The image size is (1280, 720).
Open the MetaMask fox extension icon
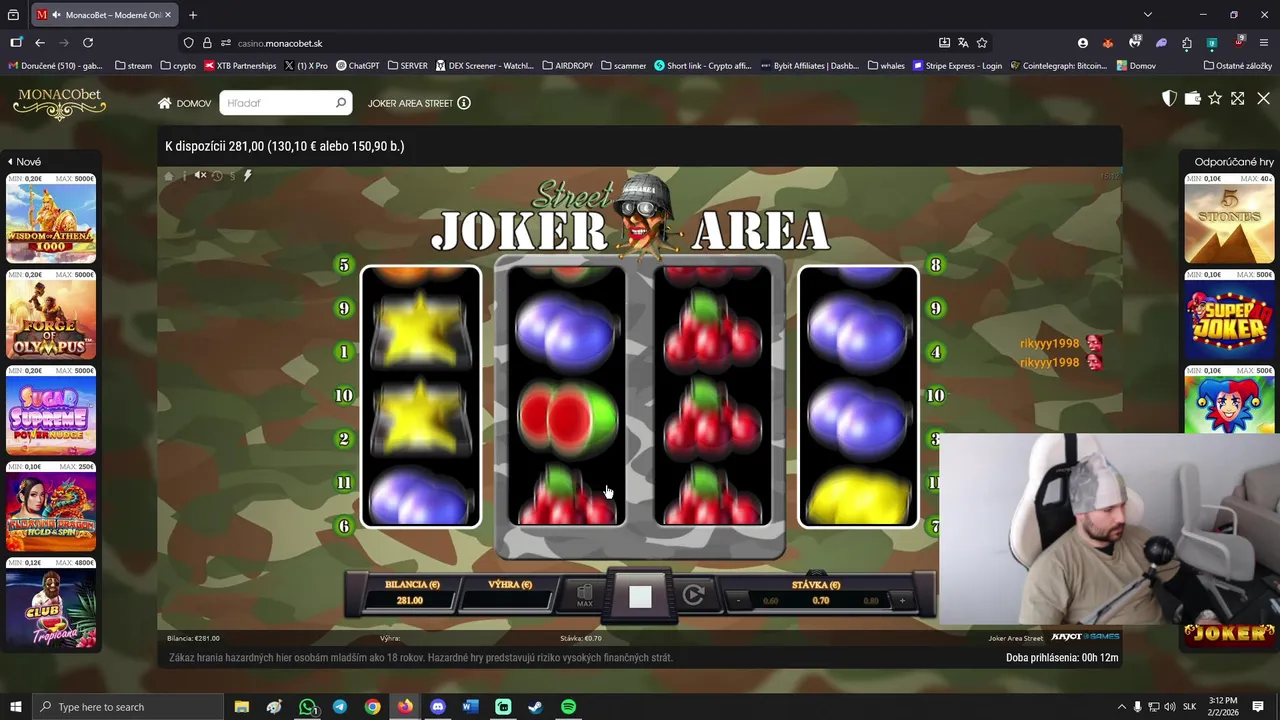click(x=1108, y=43)
